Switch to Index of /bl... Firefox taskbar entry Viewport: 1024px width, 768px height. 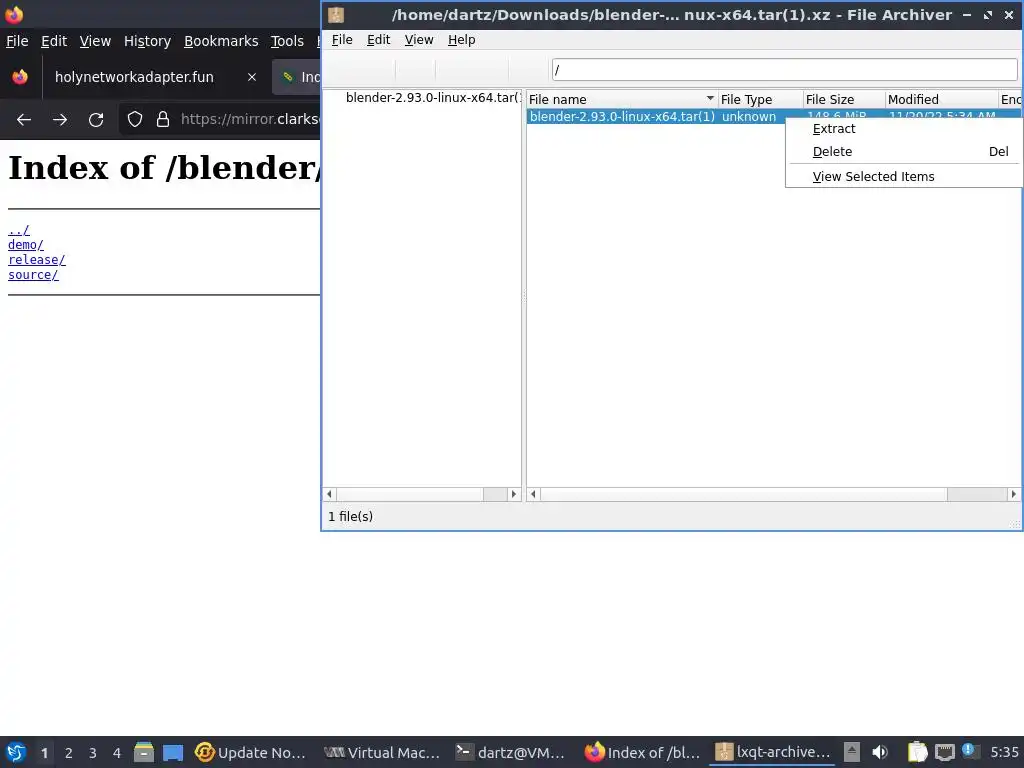pyautogui.click(x=641, y=752)
